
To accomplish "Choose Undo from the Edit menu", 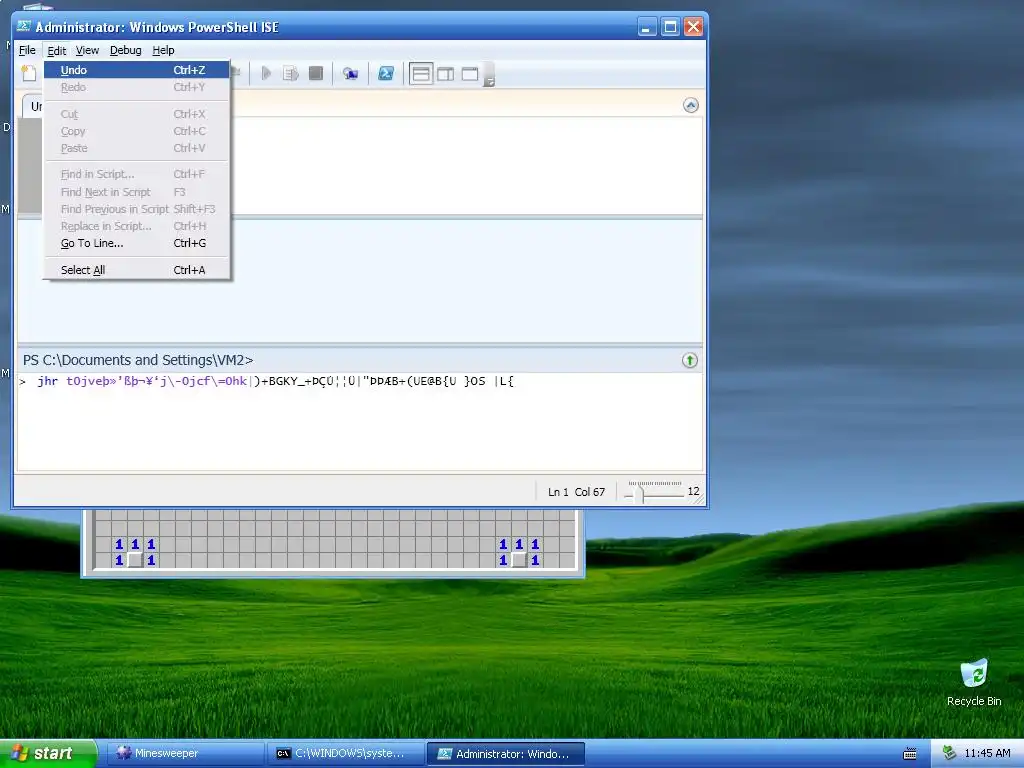I will click(x=136, y=70).
